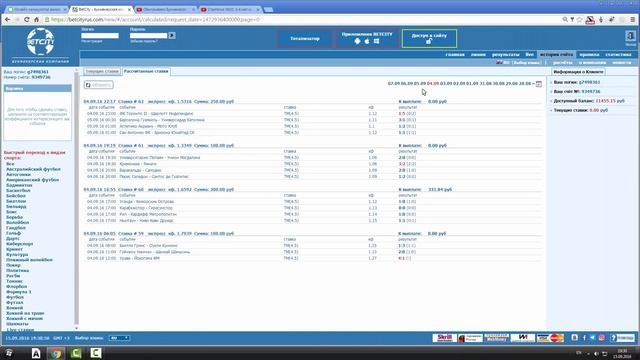Click the Skrill payment logo
This screenshot has width=640, height=360.
444,338
